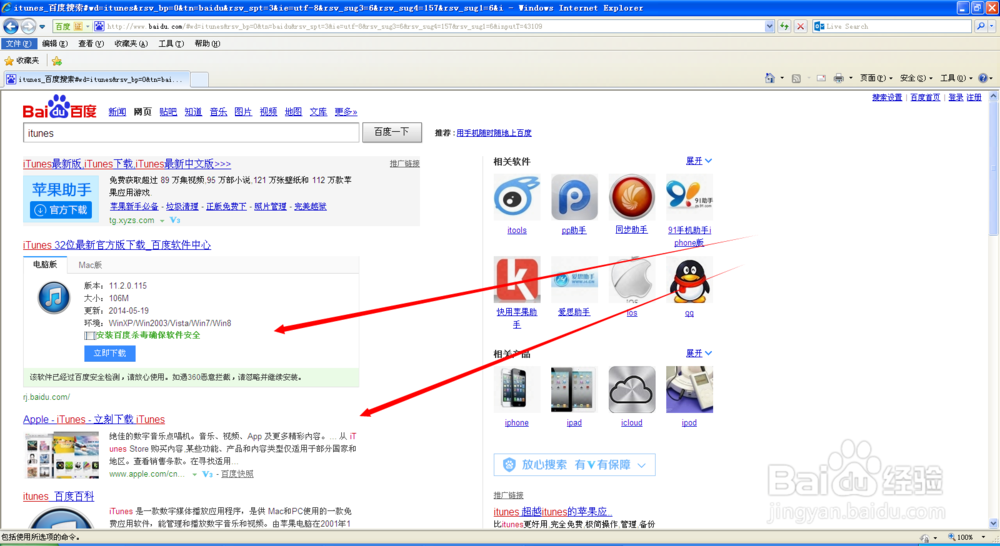Click the 官方下载 button in the ad

pyautogui.click(x=61, y=210)
